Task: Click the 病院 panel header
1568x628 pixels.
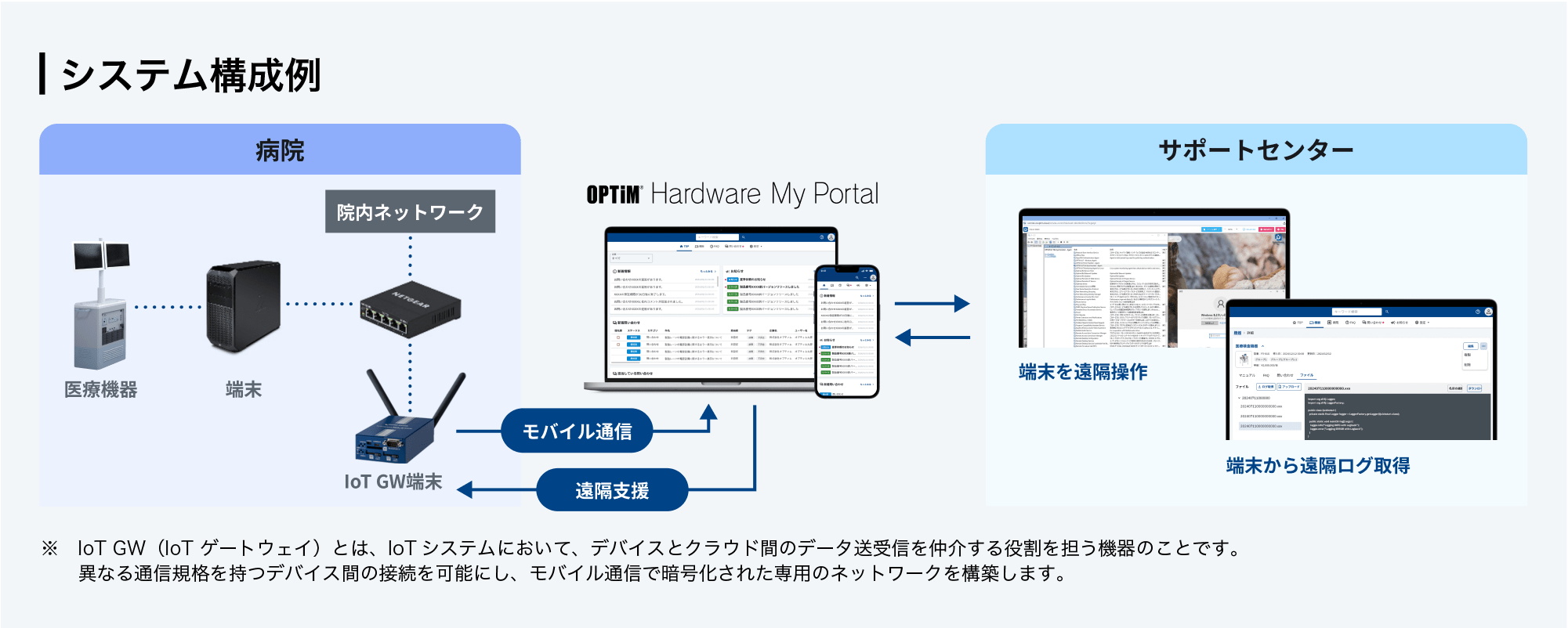Action: coord(280,150)
